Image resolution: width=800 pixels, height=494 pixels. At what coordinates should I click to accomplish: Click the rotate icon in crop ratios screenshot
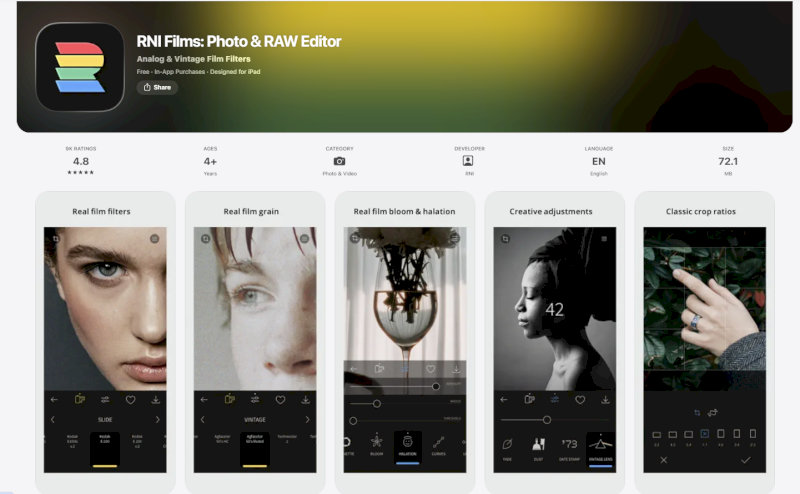click(x=713, y=412)
